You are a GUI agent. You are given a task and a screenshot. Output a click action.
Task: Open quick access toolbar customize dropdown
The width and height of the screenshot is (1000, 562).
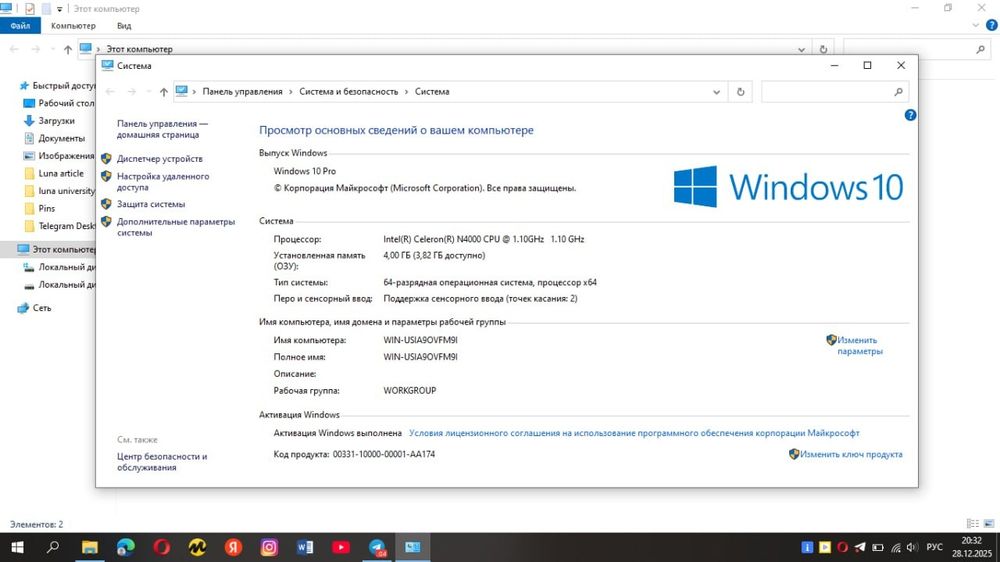(59, 9)
